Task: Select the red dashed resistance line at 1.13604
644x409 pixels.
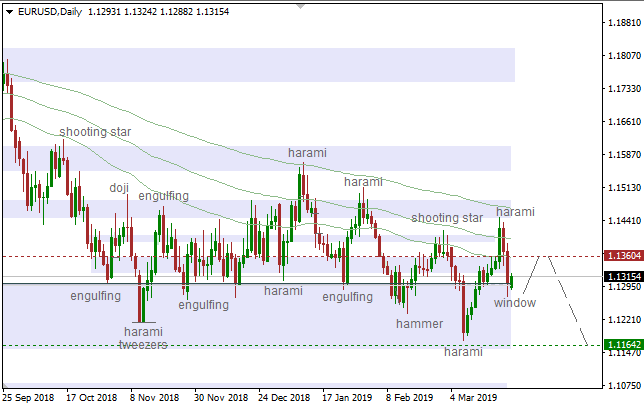Action: coord(300,256)
